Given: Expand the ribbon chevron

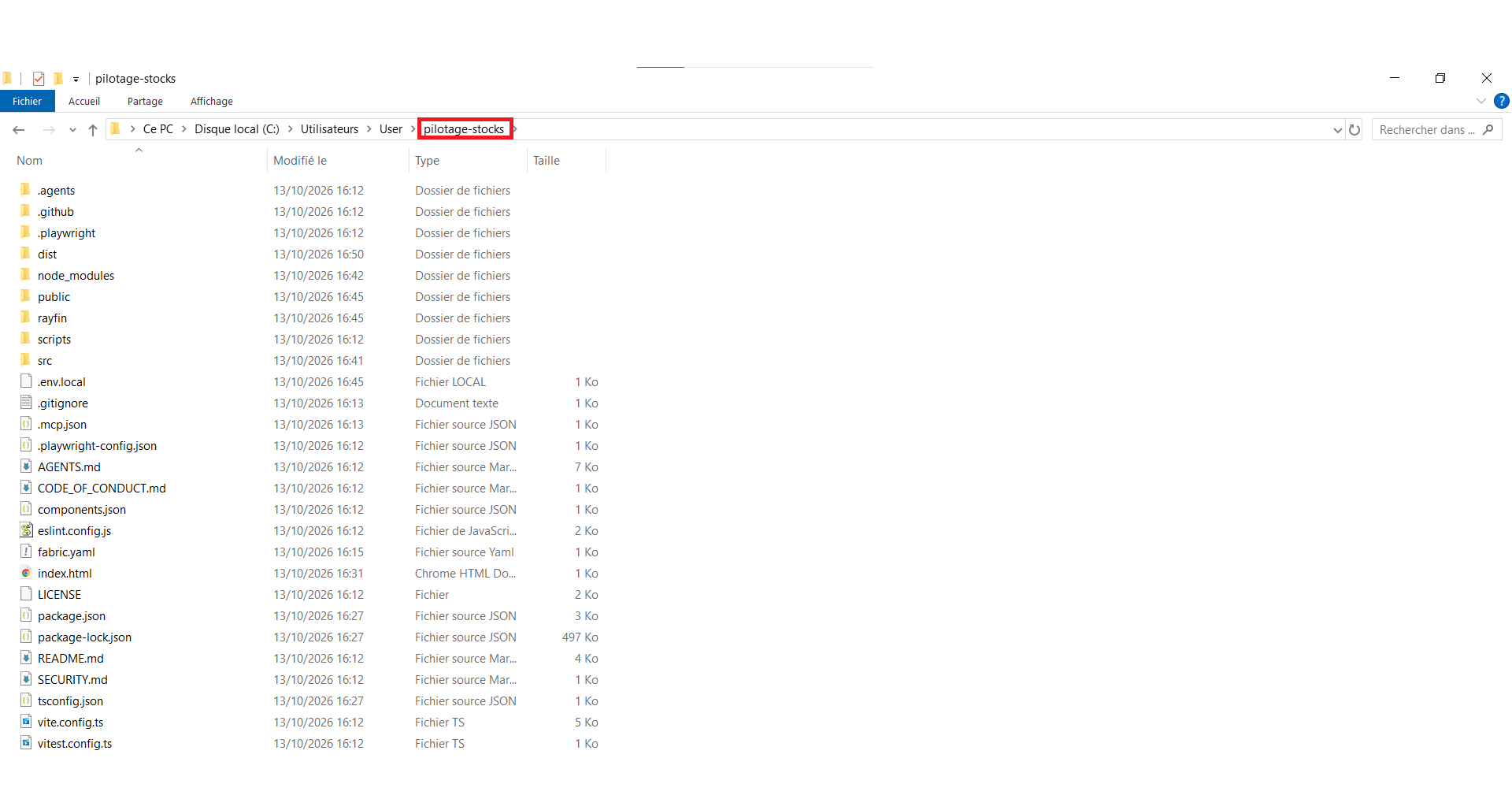Looking at the screenshot, I should tap(1481, 101).
